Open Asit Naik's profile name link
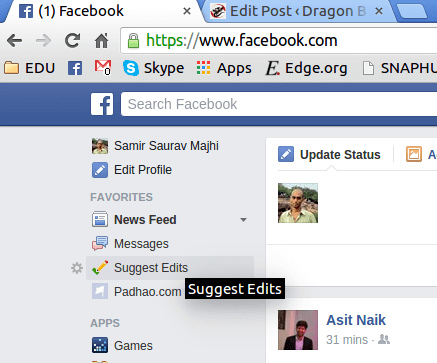Image resolution: width=437 pixels, height=363 pixels. pos(356,320)
